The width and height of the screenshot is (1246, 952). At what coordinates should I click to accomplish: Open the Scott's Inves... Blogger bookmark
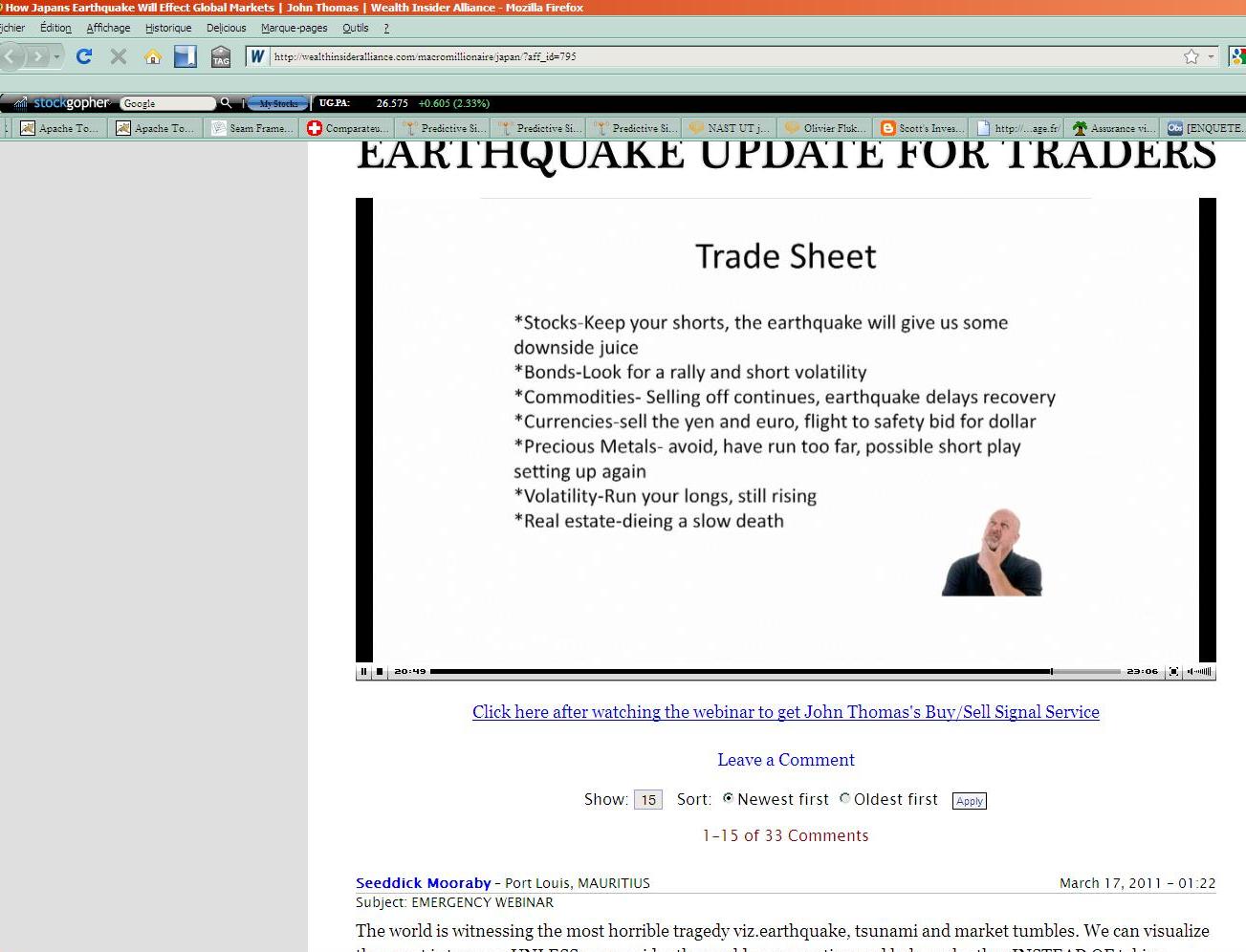click(x=922, y=128)
